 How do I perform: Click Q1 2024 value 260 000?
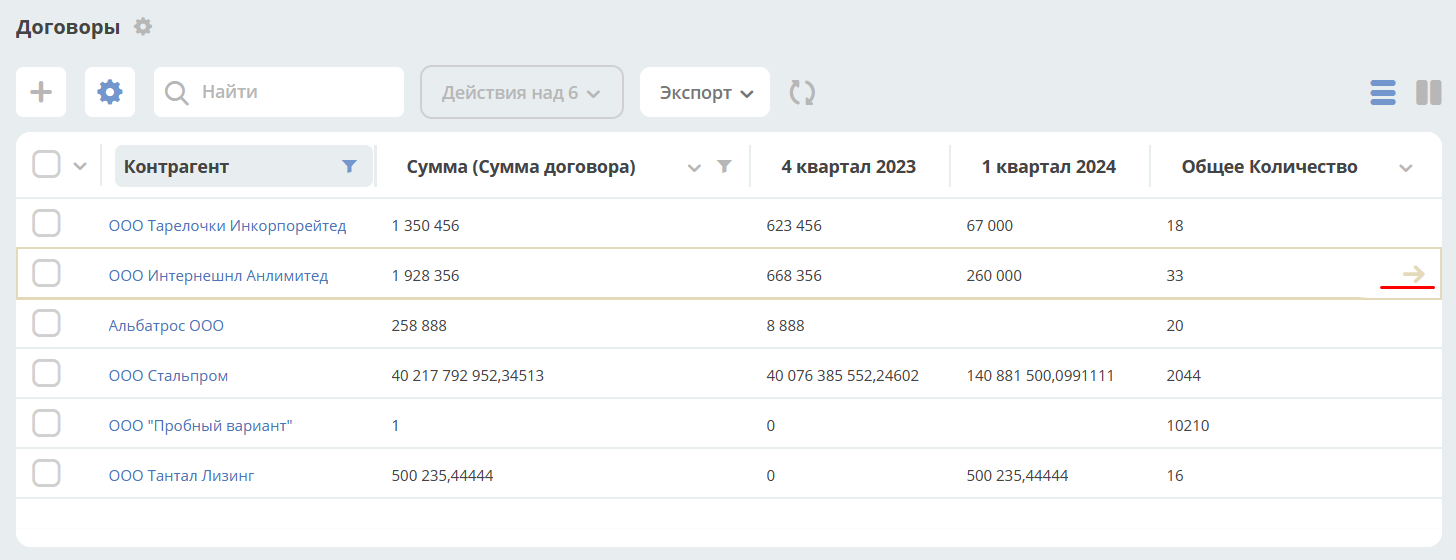[994, 276]
